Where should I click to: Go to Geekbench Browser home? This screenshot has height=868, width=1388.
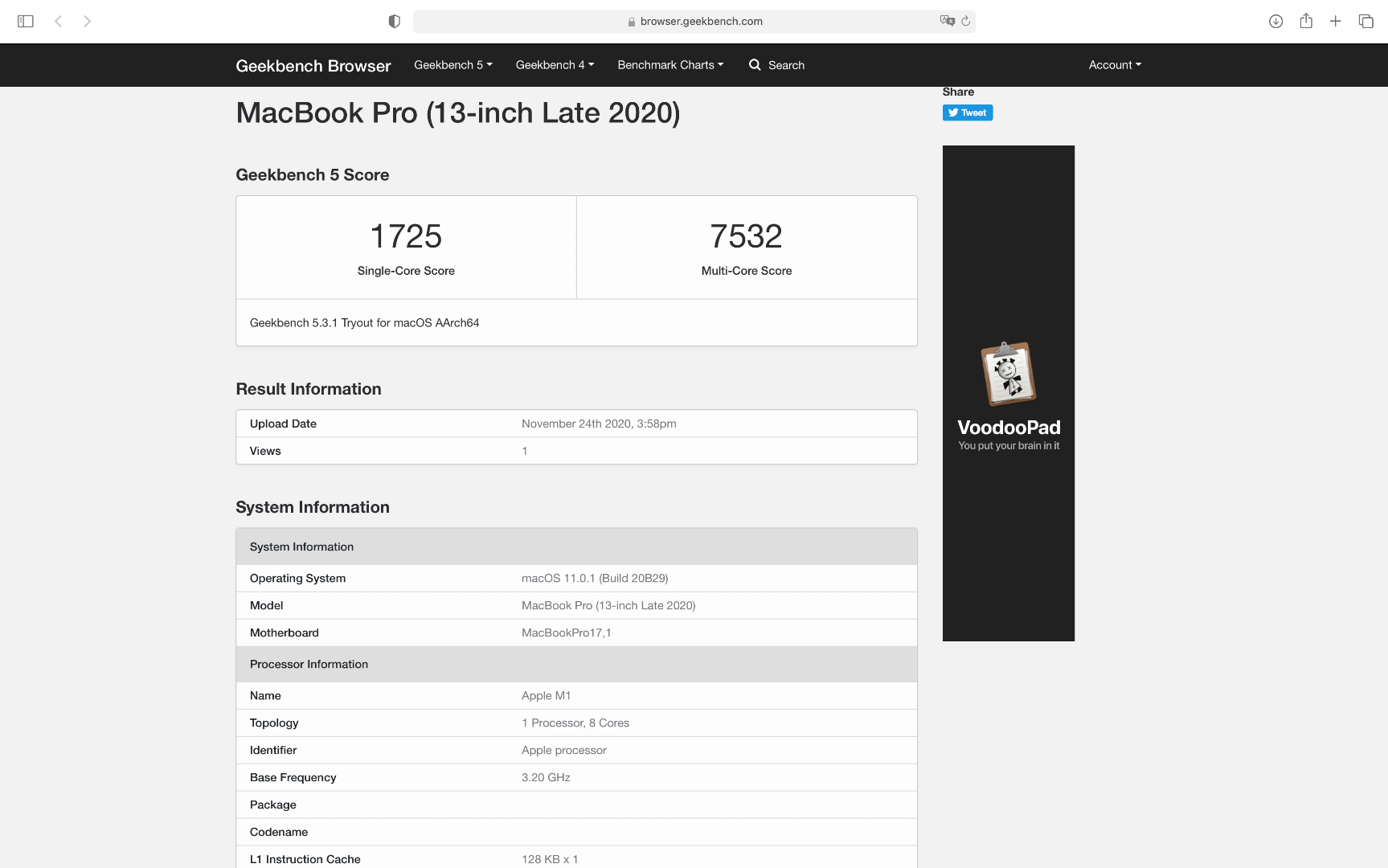(313, 66)
